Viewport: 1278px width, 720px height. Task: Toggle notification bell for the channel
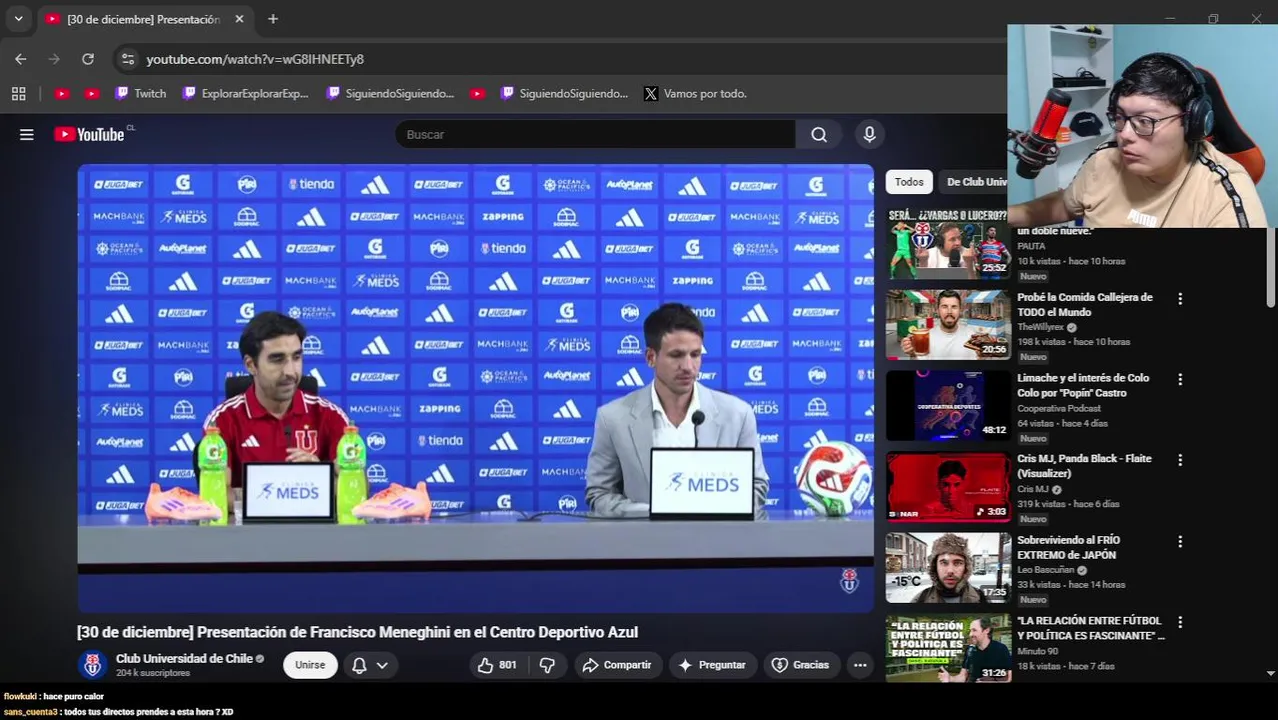point(359,665)
